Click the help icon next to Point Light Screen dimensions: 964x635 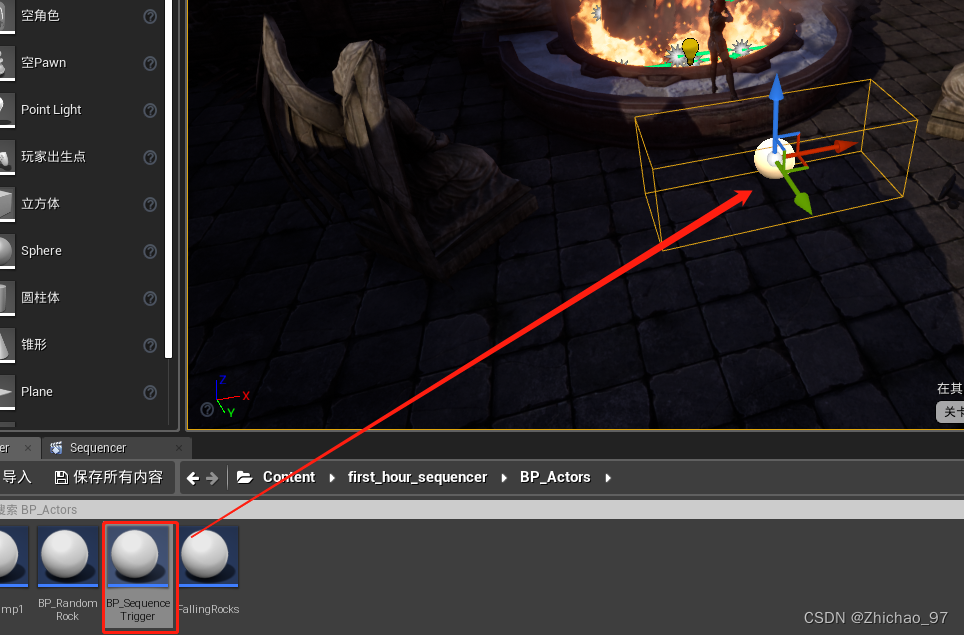pyautogui.click(x=150, y=110)
